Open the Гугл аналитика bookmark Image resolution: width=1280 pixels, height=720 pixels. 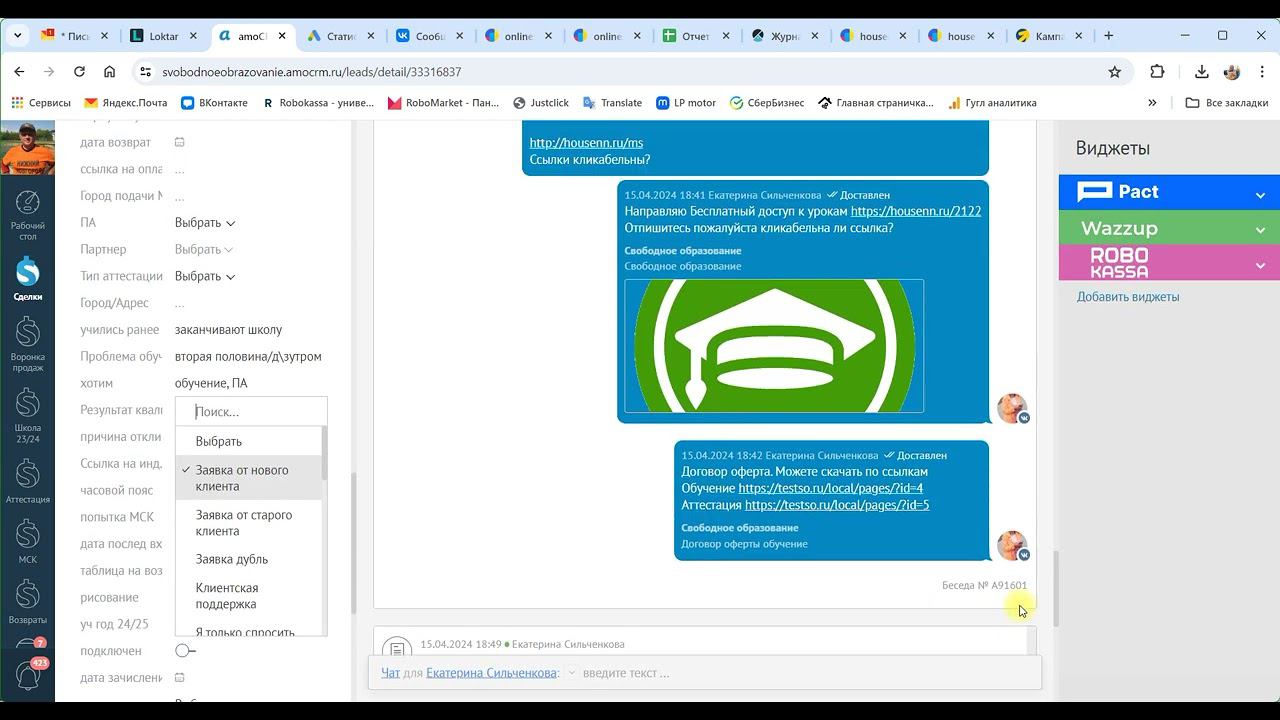coord(992,103)
